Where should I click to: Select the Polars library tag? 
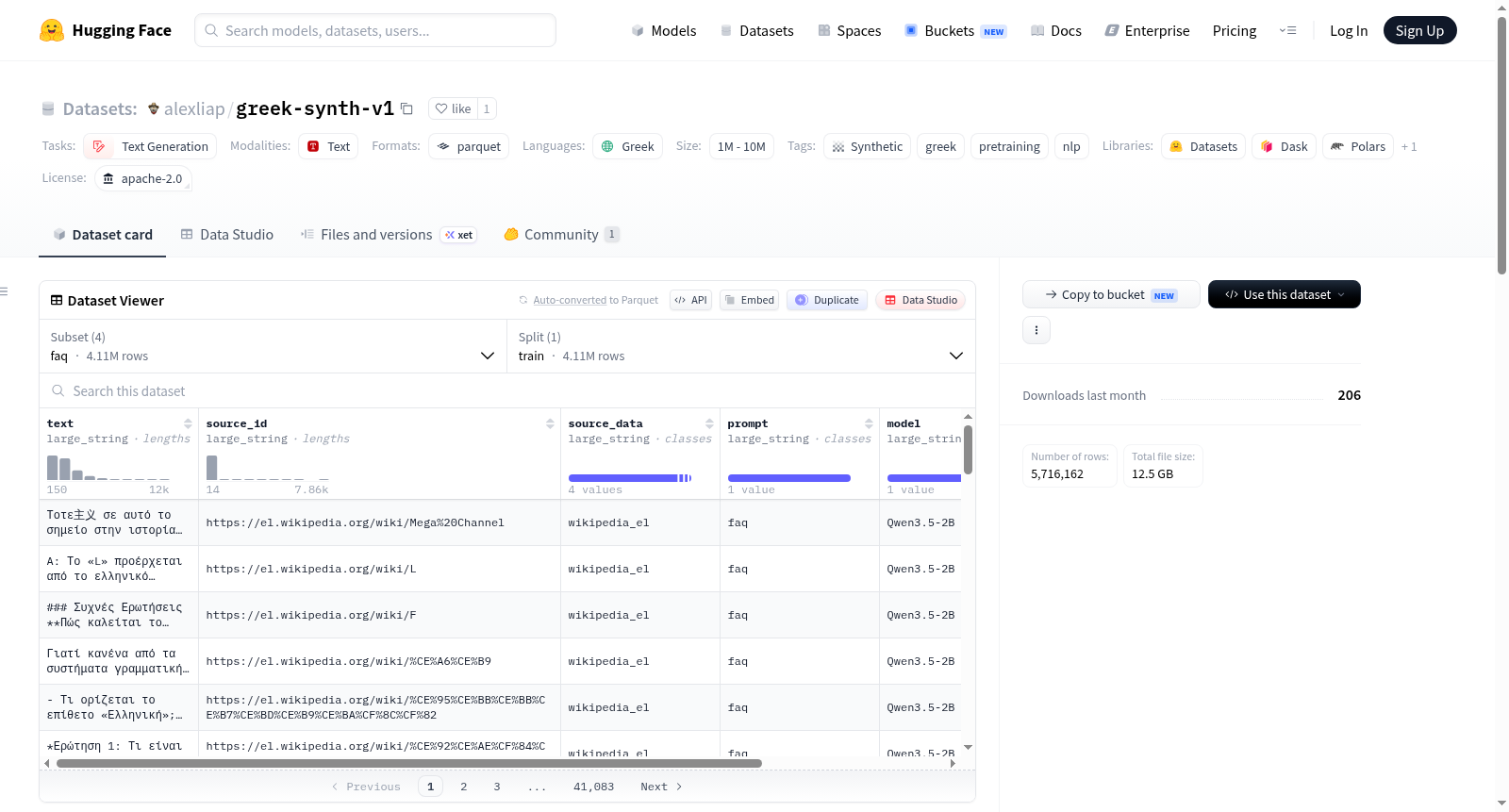point(1358,146)
